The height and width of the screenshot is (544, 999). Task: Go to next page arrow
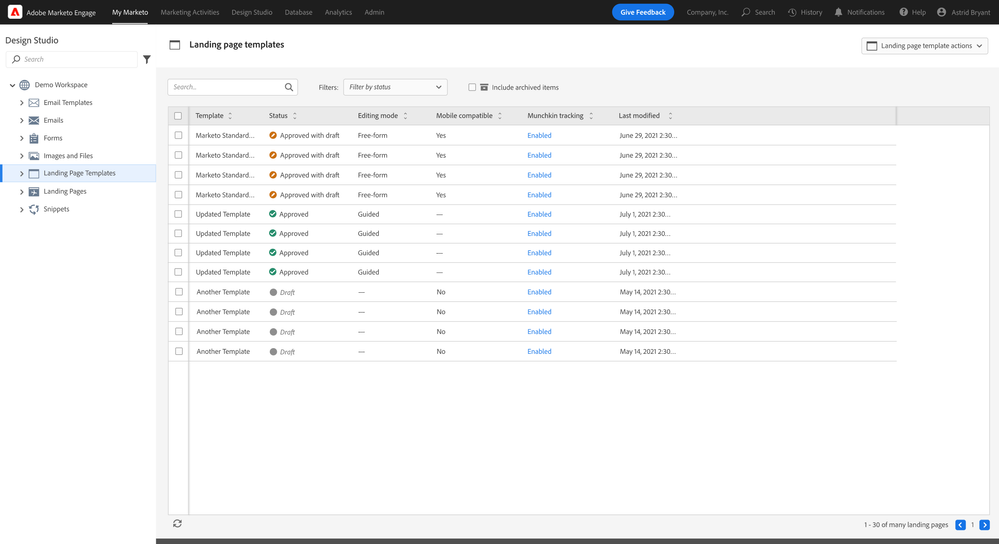(x=984, y=525)
